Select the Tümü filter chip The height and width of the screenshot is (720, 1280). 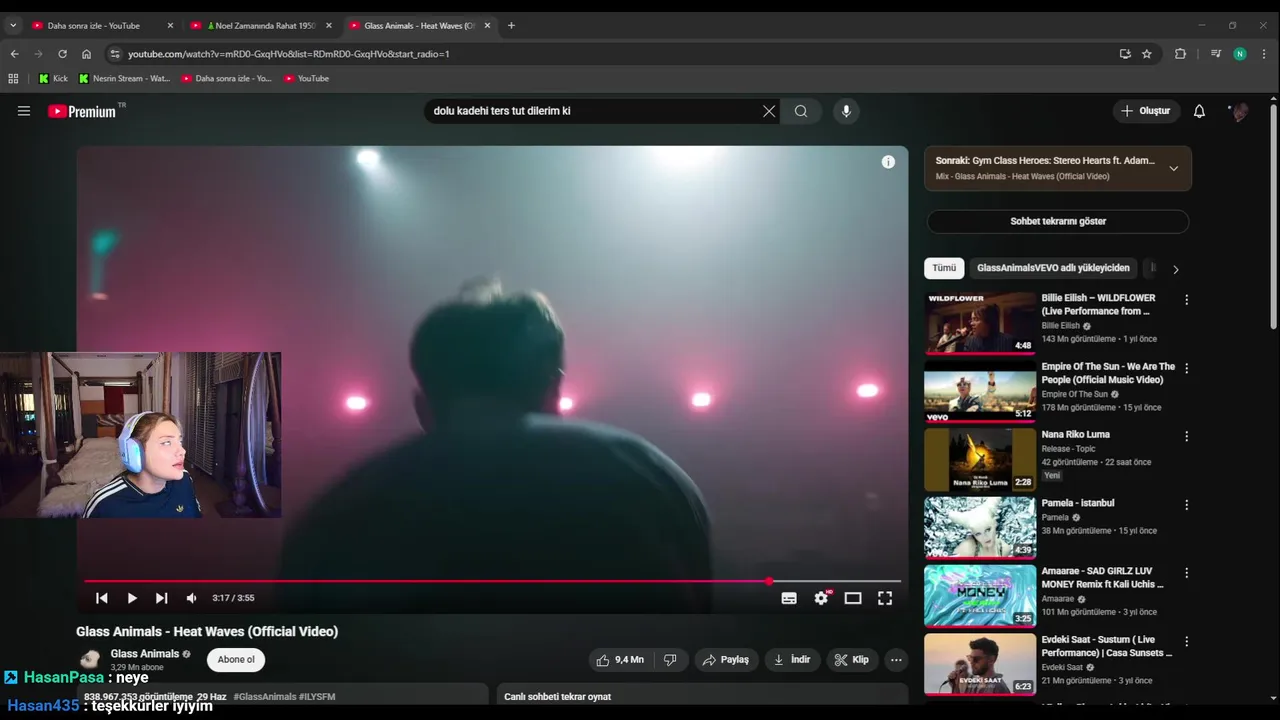pyautogui.click(x=944, y=268)
